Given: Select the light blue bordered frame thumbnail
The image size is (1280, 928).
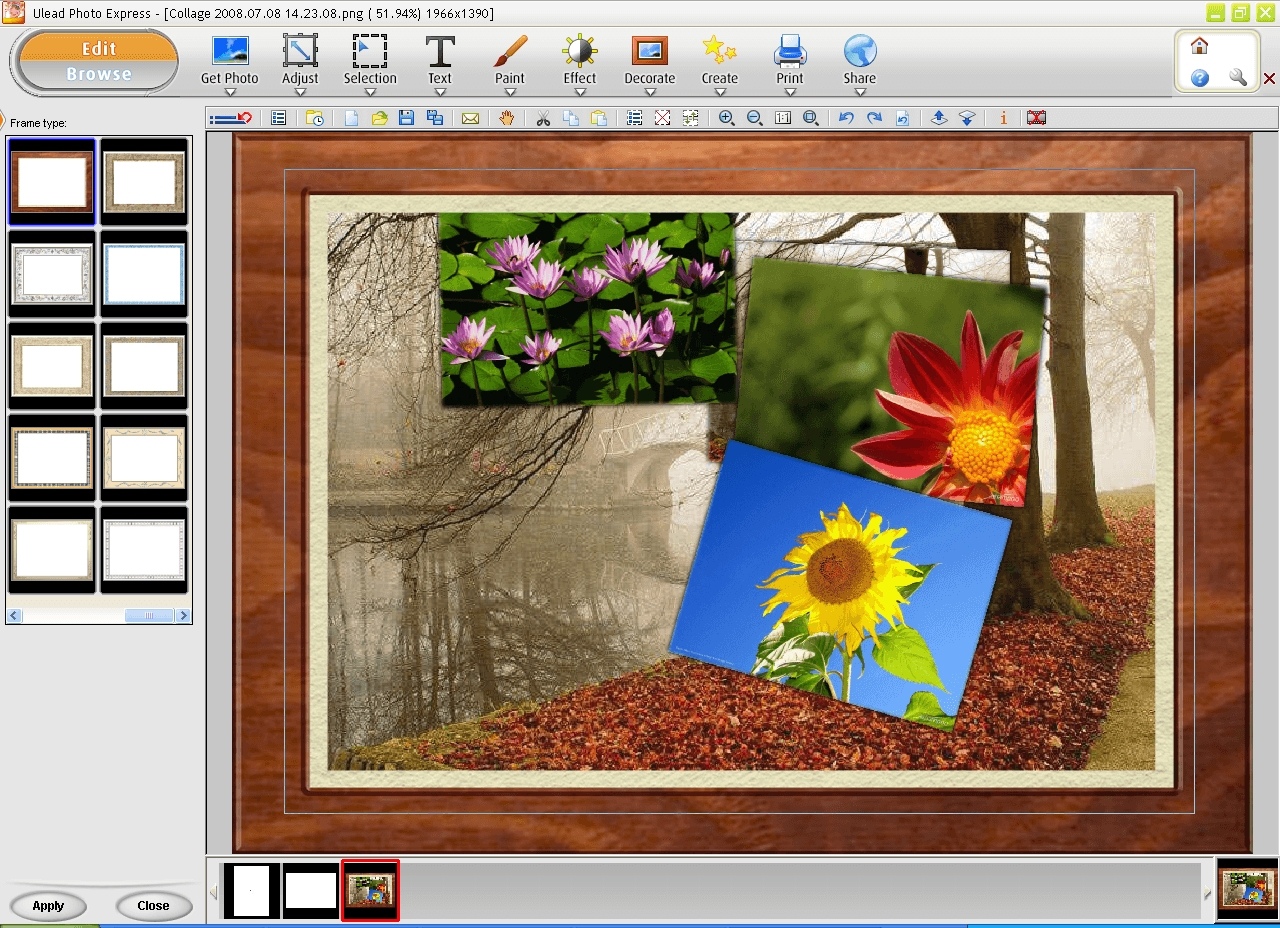Looking at the screenshot, I should pyautogui.click(x=145, y=274).
